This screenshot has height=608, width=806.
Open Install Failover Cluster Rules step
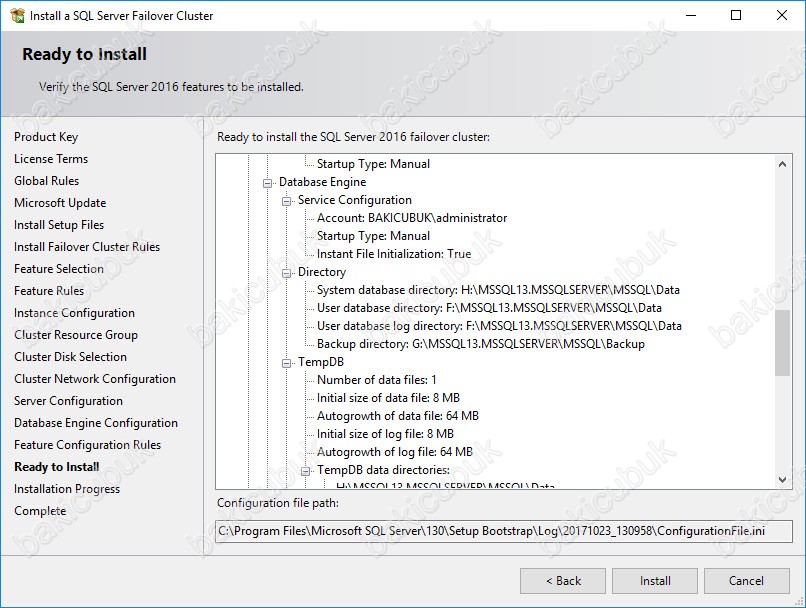pyautogui.click(x=87, y=247)
